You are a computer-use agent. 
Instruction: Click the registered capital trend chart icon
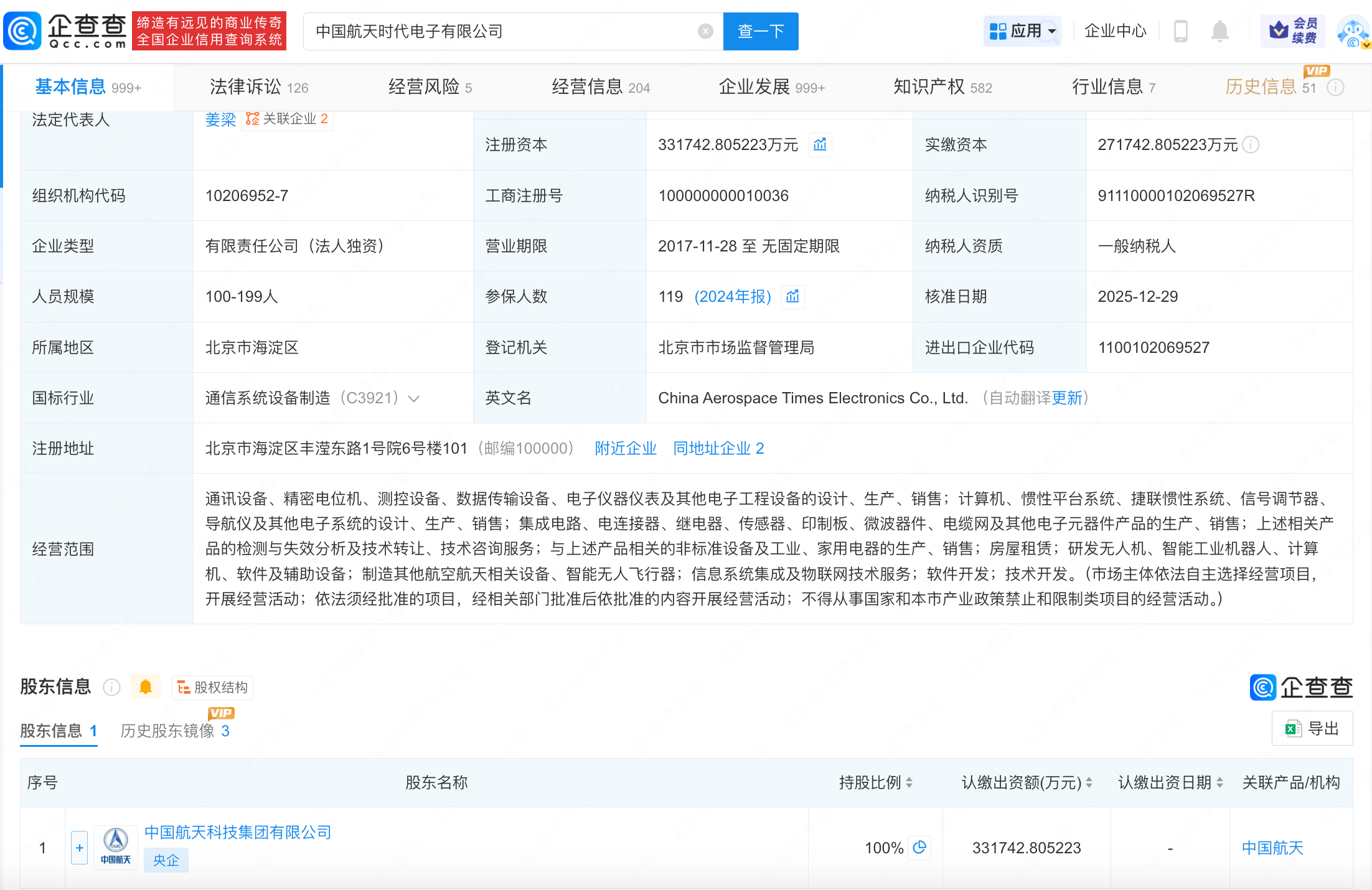[x=820, y=144]
